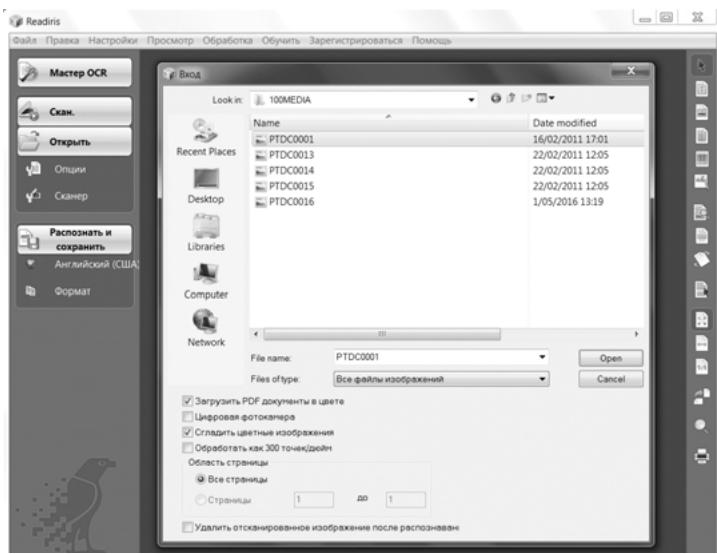Viewport: 717px width, 554px height.
Task: Select the Все страницы radio button
Action: coord(200,479)
